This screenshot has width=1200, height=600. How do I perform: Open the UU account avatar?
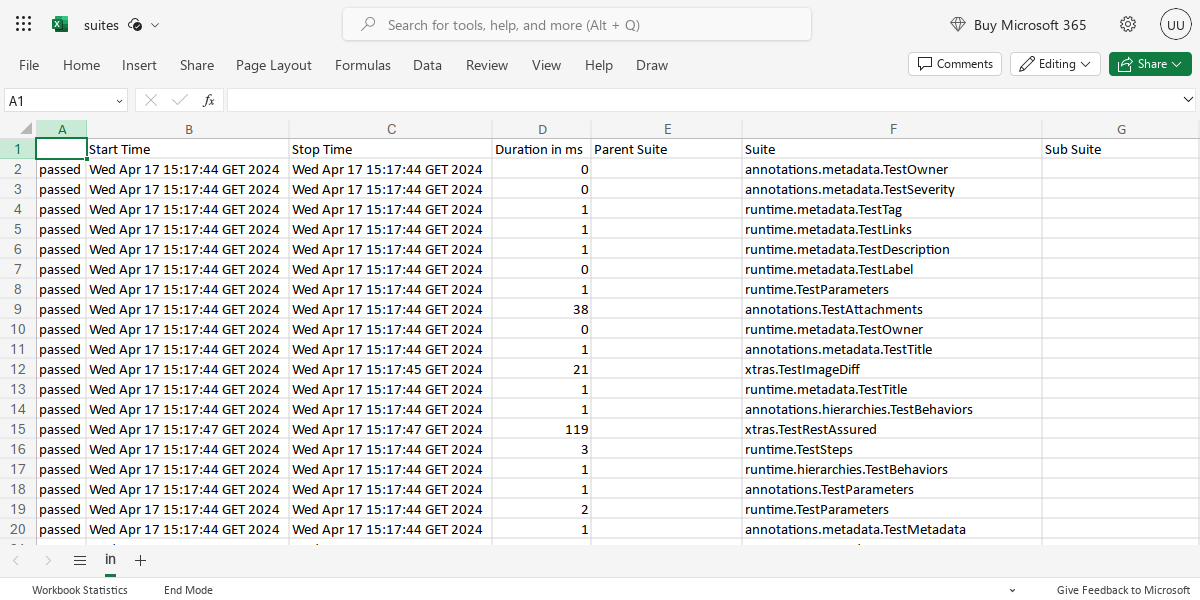pos(1175,24)
